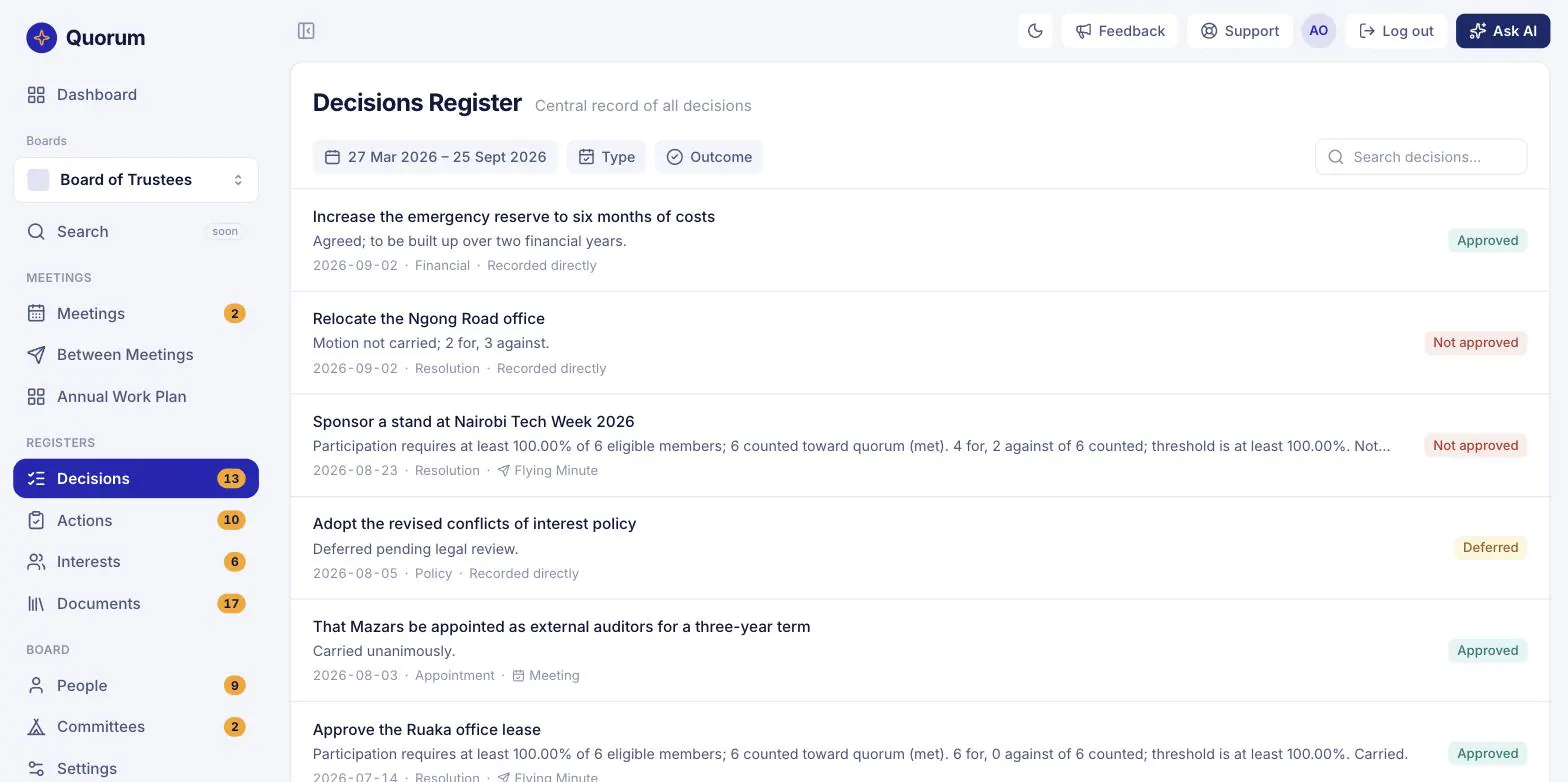Click the Log out button
Viewport: 1568px width, 782px height.
[x=1396, y=31]
